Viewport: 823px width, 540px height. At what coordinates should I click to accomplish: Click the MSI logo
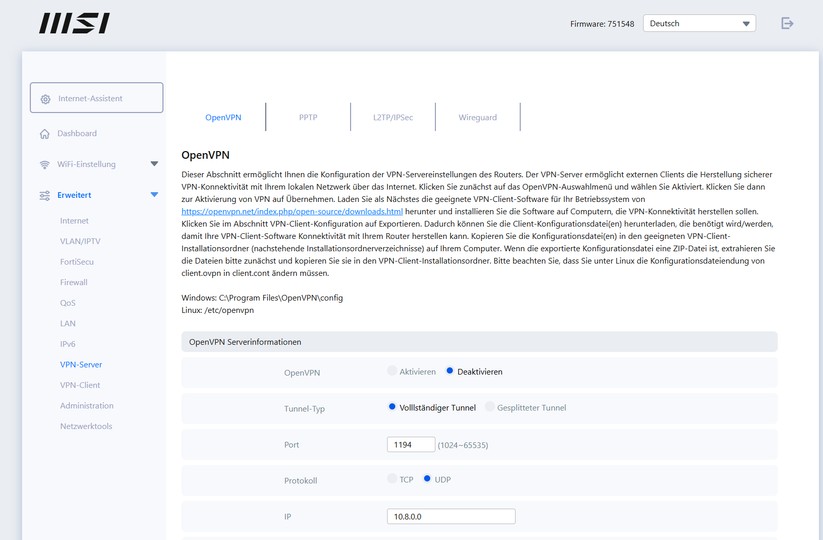click(74, 23)
